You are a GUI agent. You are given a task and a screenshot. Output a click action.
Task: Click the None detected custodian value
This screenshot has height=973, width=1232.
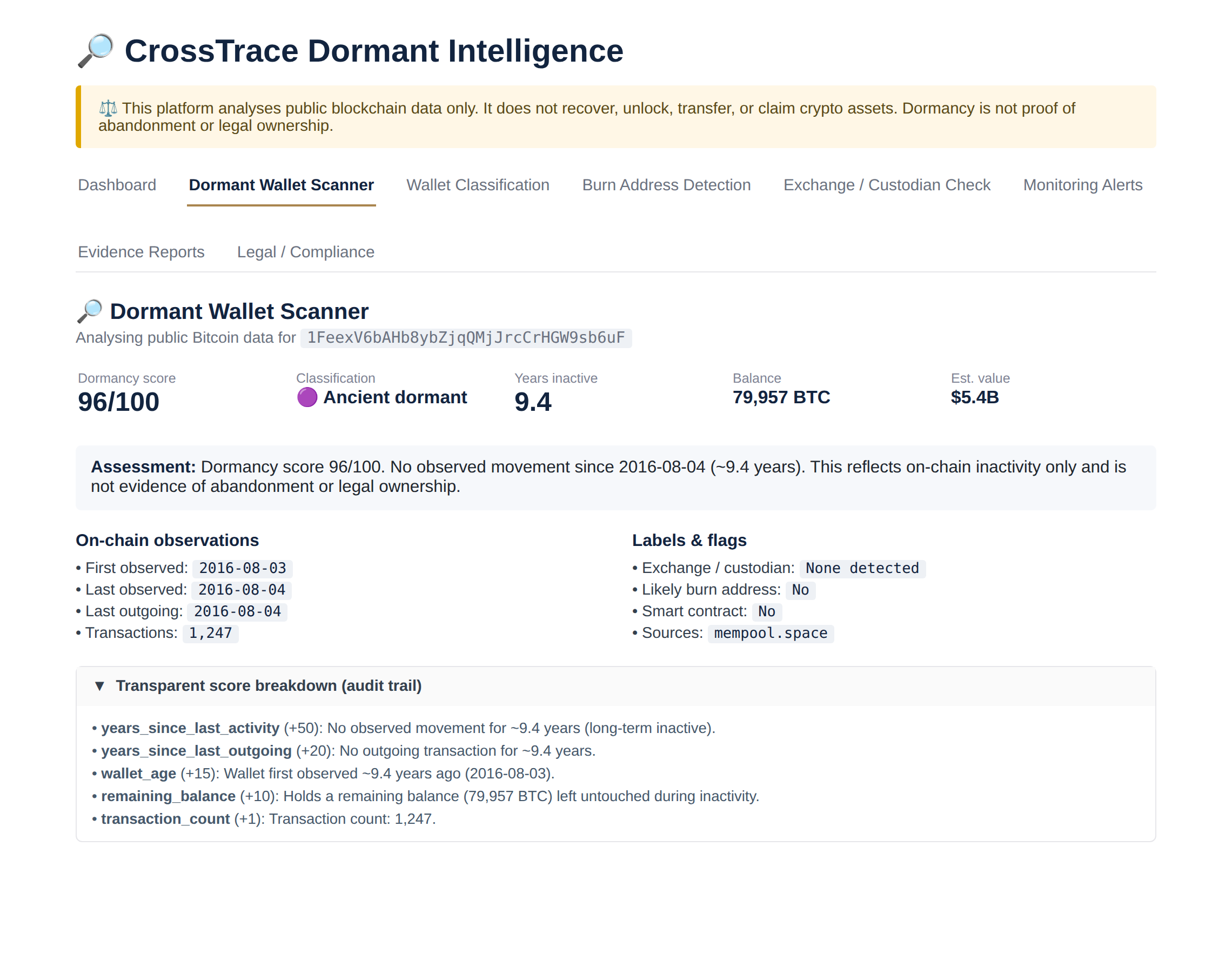pos(862,569)
